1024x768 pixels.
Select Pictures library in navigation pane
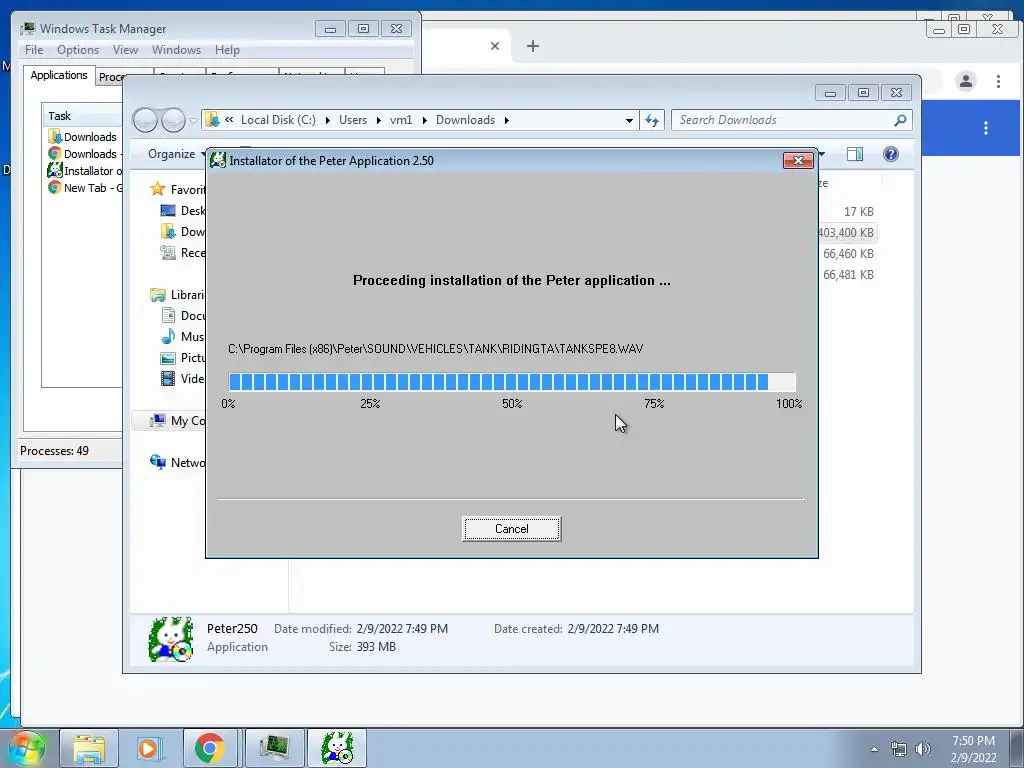[183, 357]
